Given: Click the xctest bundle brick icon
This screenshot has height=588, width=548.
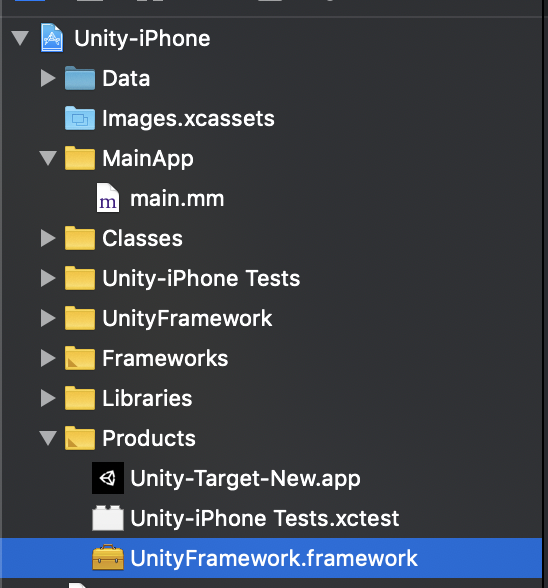Looking at the screenshot, I should click(108, 518).
